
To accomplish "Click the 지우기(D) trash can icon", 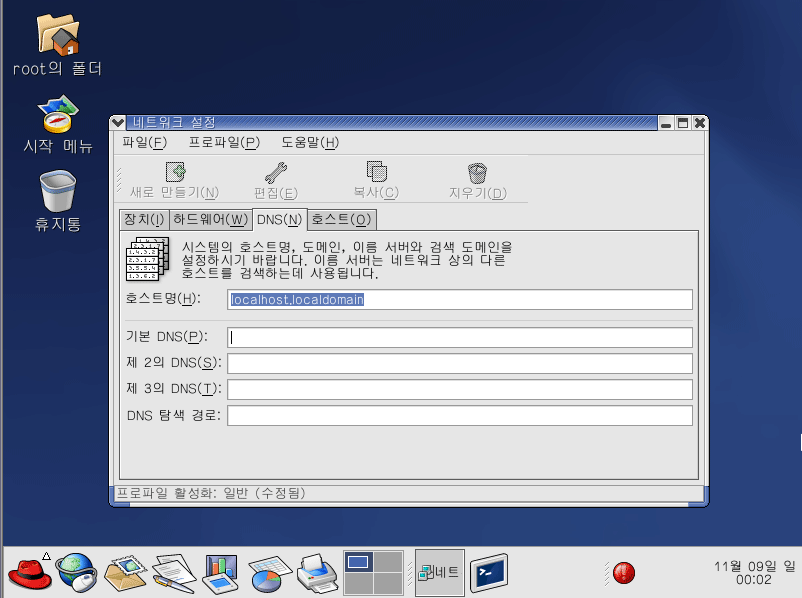I will (477, 173).
